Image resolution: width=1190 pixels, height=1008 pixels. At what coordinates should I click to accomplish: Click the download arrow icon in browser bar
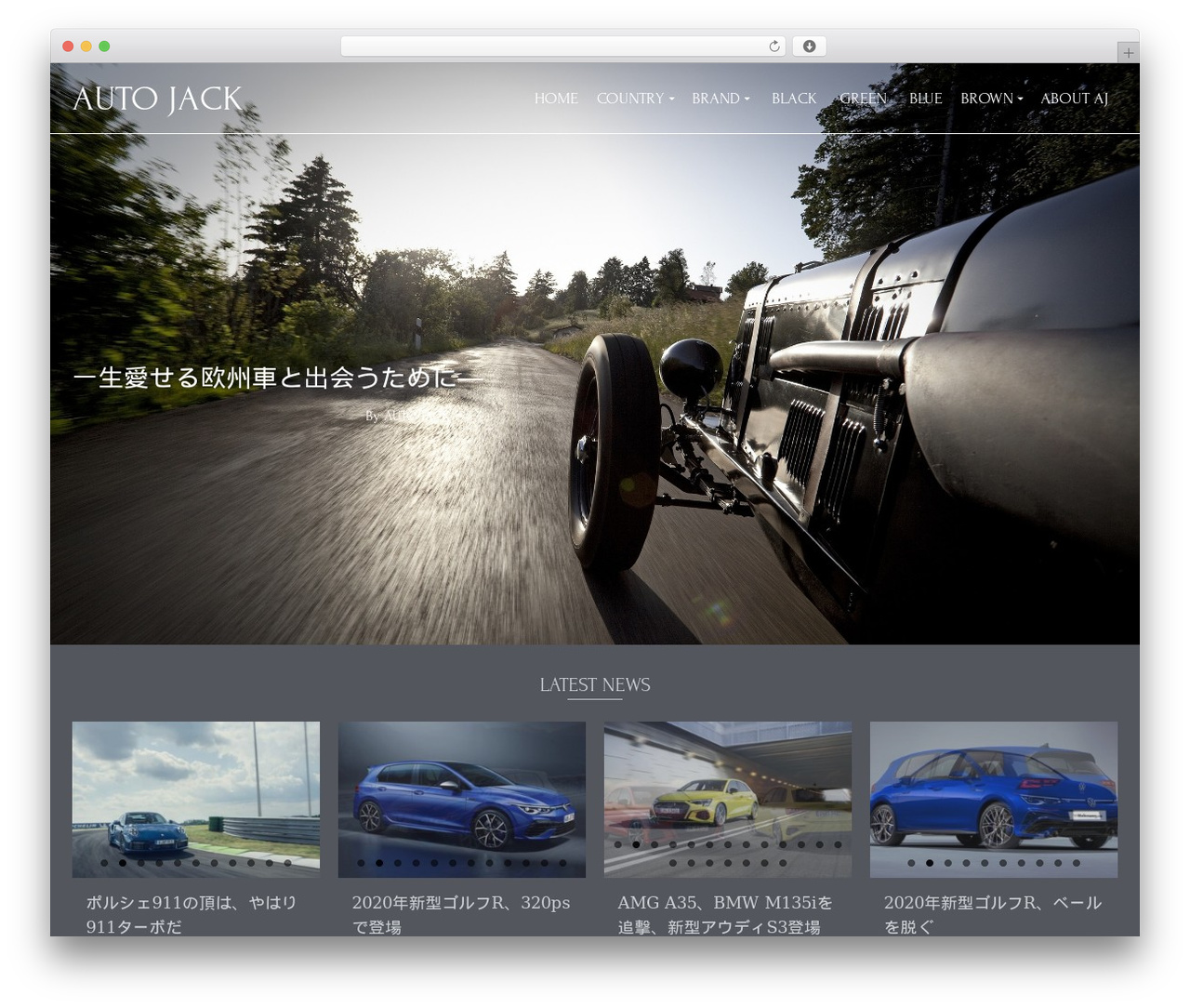click(x=809, y=46)
